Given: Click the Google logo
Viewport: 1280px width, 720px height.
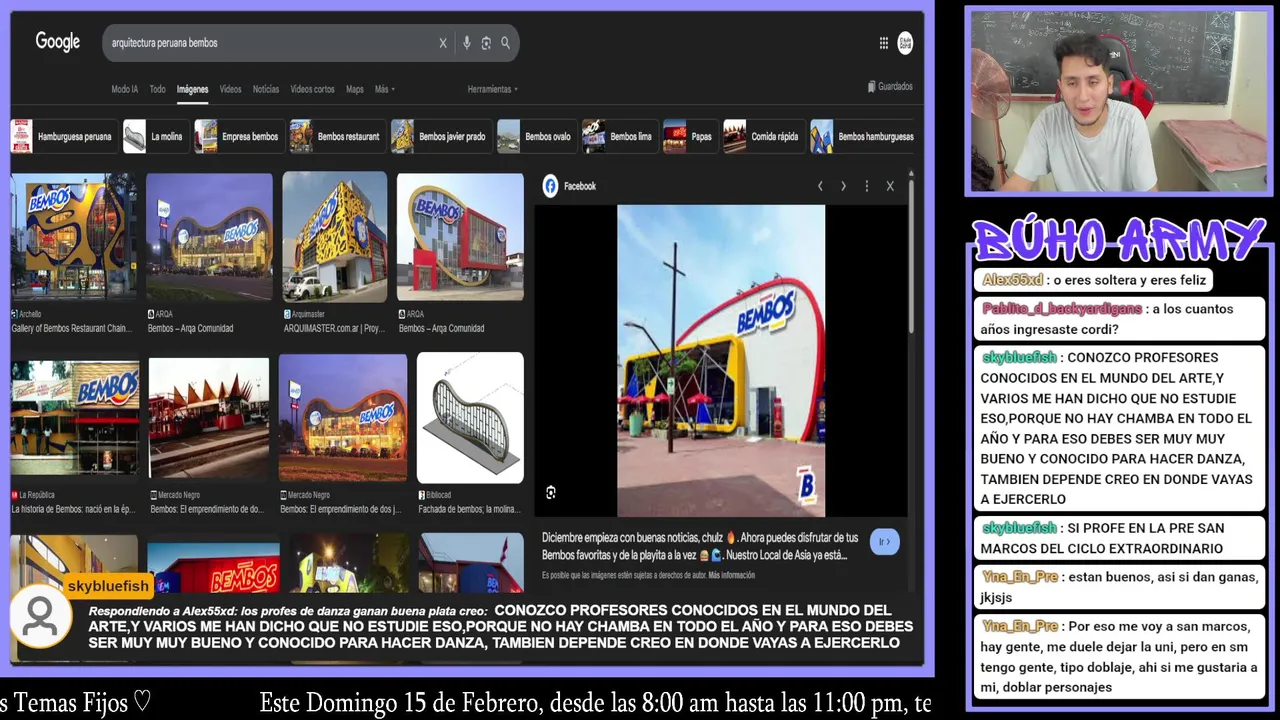Looking at the screenshot, I should click(57, 42).
